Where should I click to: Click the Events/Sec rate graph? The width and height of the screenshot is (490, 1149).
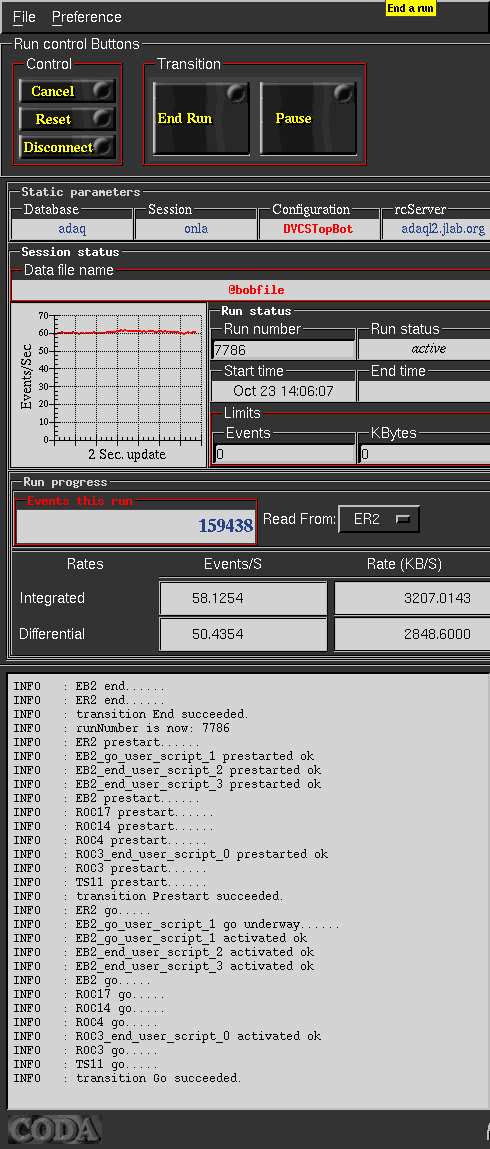pyautogui.click(x=109, y=385)
